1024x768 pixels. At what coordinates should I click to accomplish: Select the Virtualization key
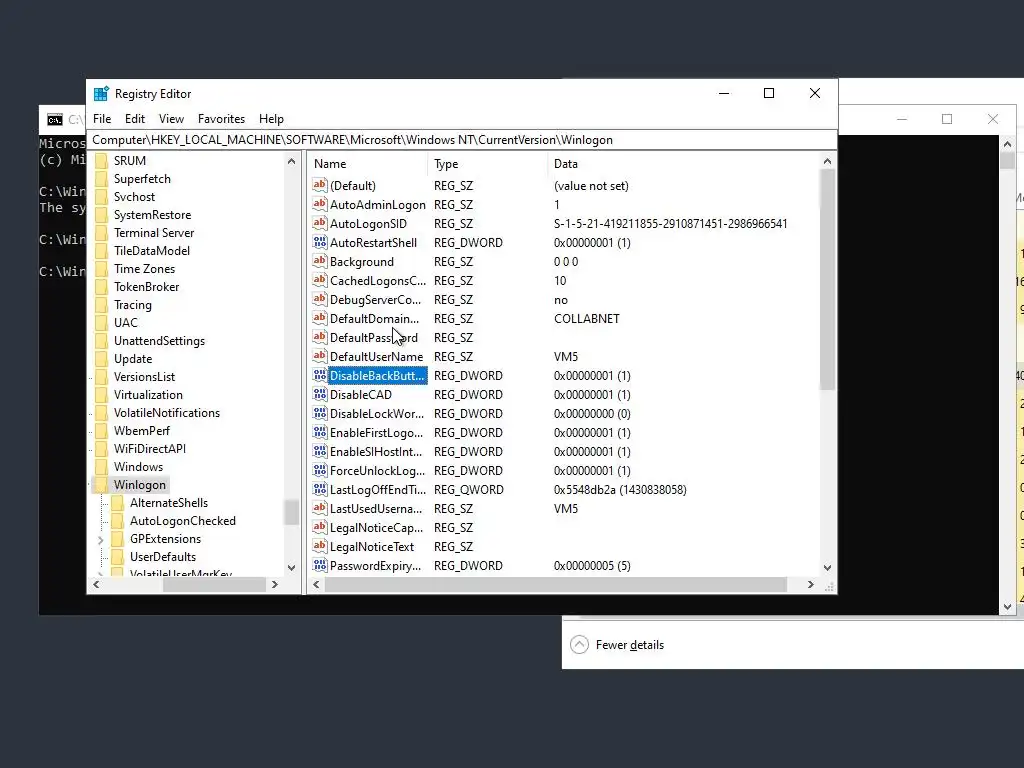point(148,394)
